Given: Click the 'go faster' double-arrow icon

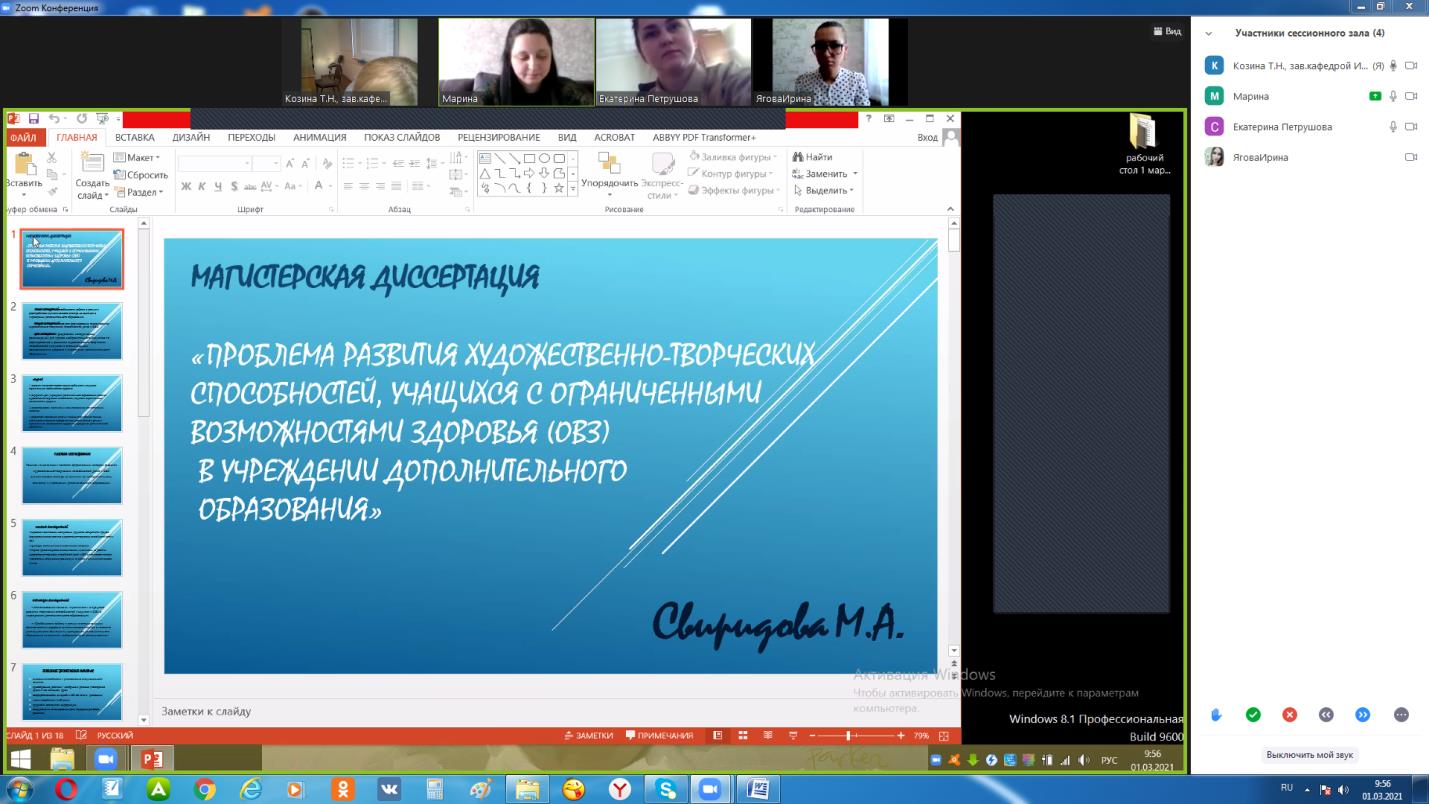Looking at the screenshot, I should pyautogui.click(x=1362, y=715).
